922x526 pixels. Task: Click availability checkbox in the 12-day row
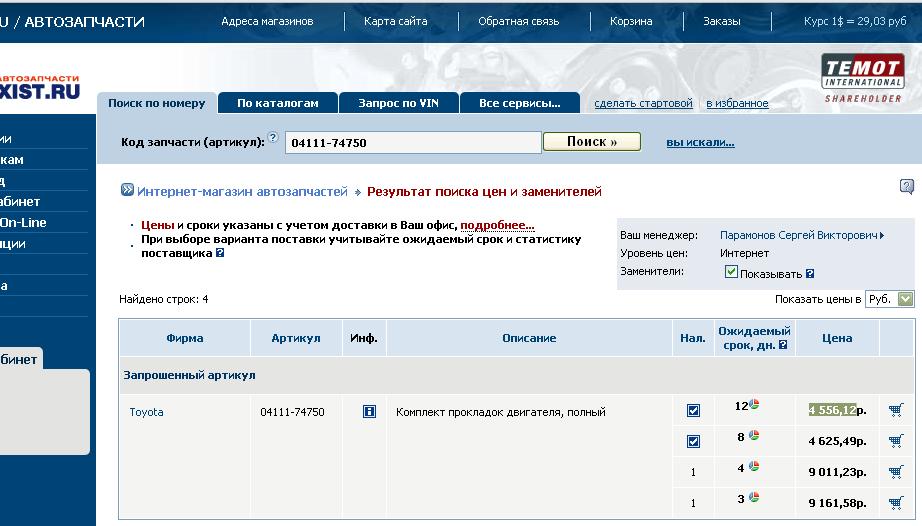[x=693, y=410]
